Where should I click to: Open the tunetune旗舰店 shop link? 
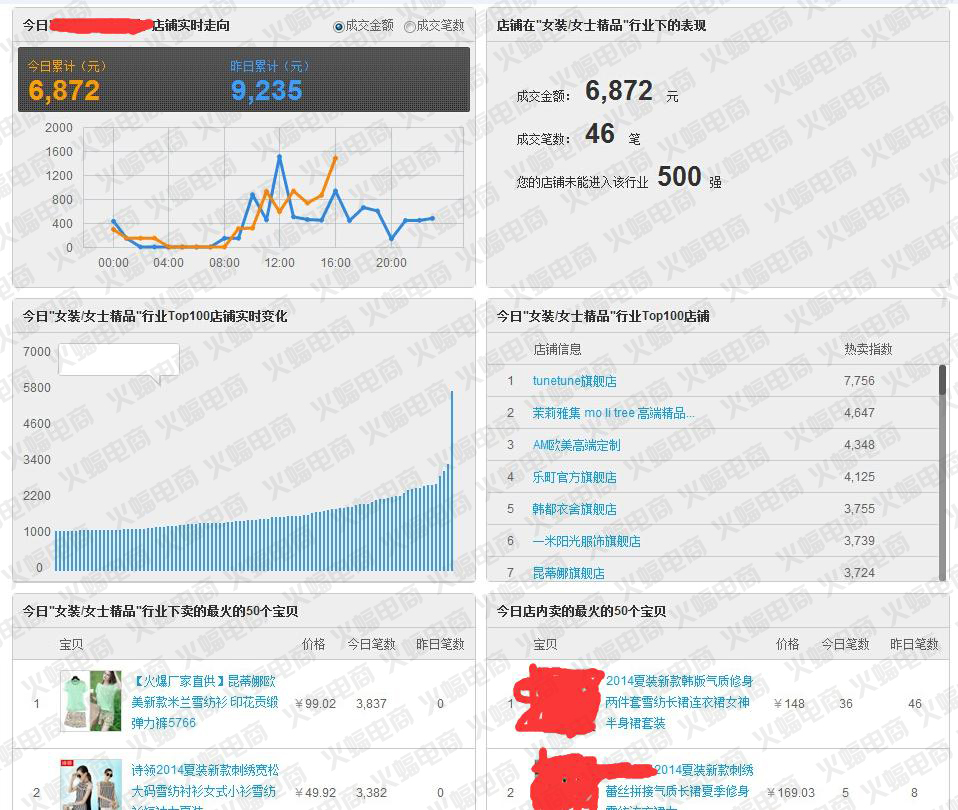click(574, 381)
